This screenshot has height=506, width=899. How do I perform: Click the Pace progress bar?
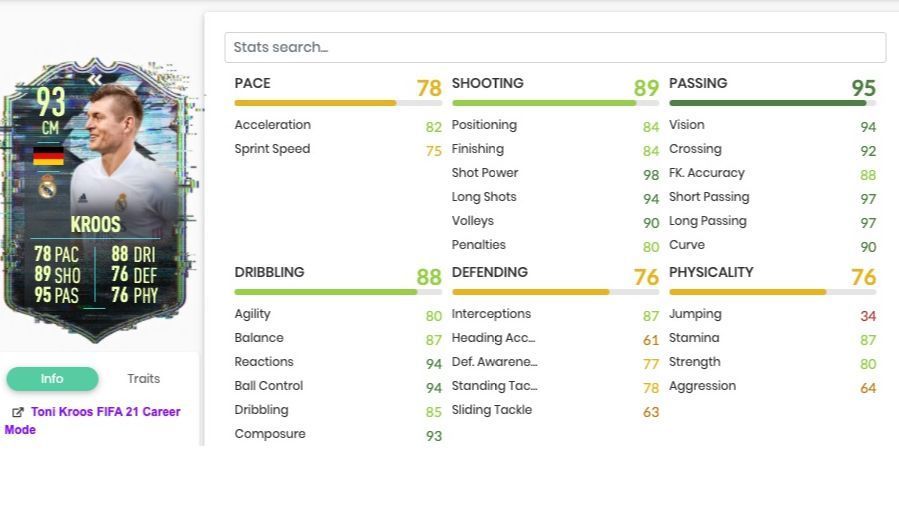coord(338,103)
